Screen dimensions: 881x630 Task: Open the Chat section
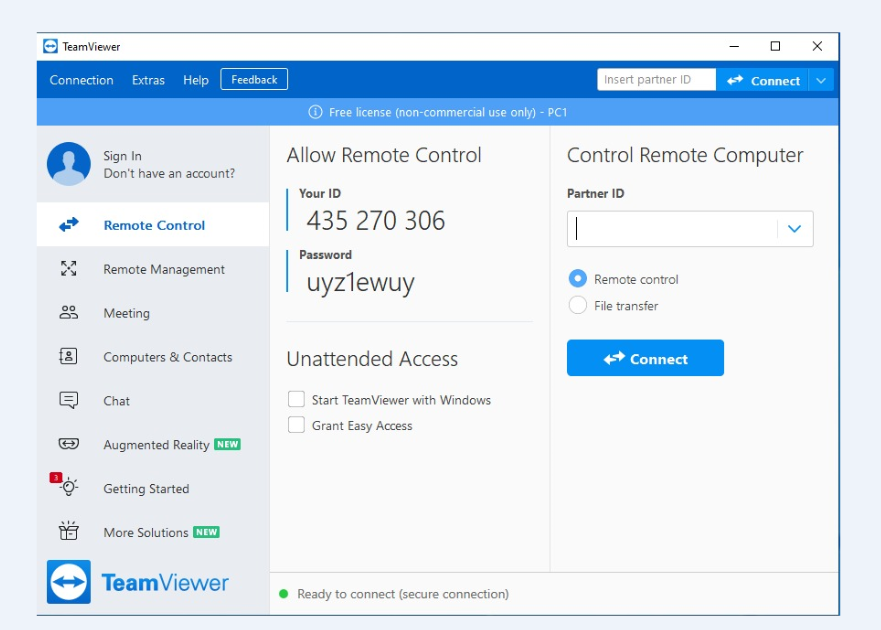pos(153,400)
